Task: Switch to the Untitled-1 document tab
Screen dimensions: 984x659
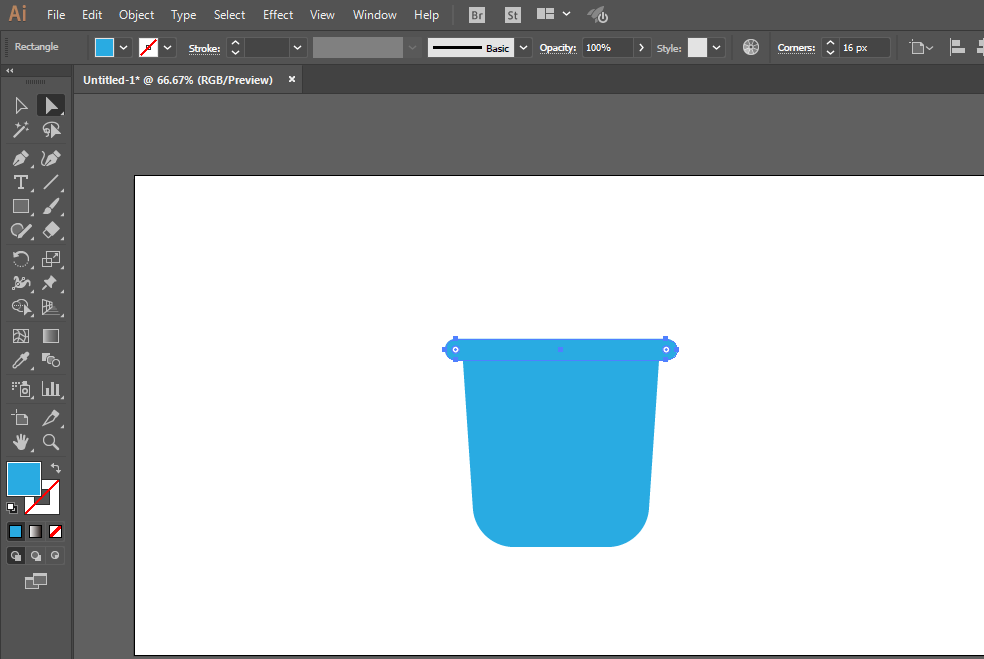Action: [x=178, y=80]
